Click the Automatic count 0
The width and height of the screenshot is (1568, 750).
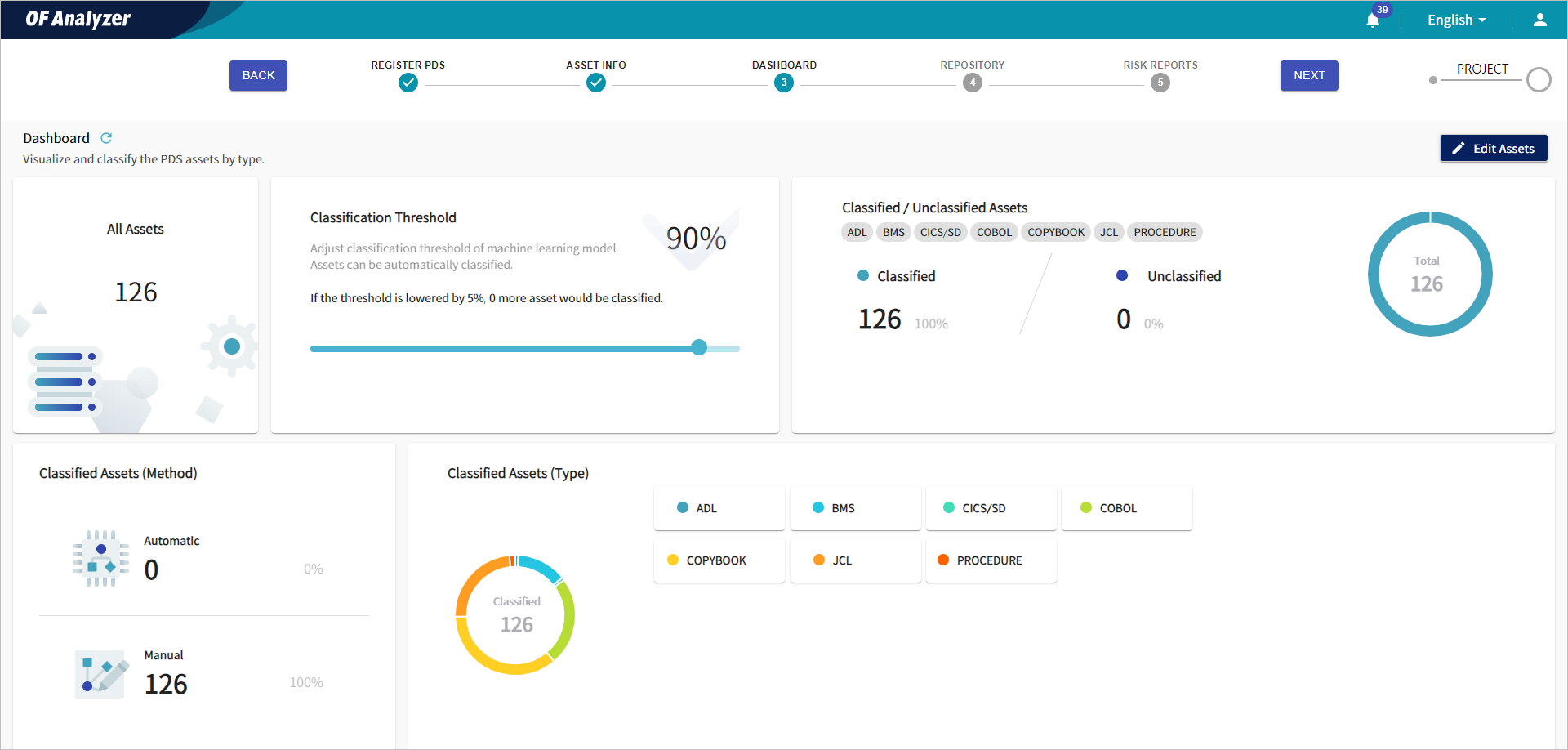click(x=151, y=569)
